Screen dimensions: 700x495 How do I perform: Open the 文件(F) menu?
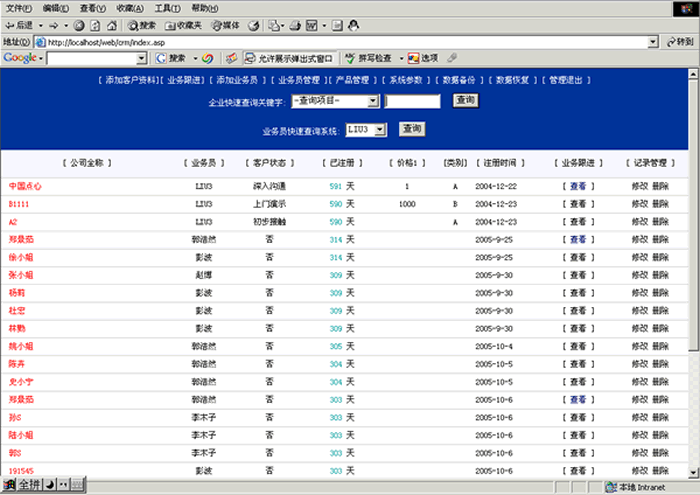click(x=18, y=8)
